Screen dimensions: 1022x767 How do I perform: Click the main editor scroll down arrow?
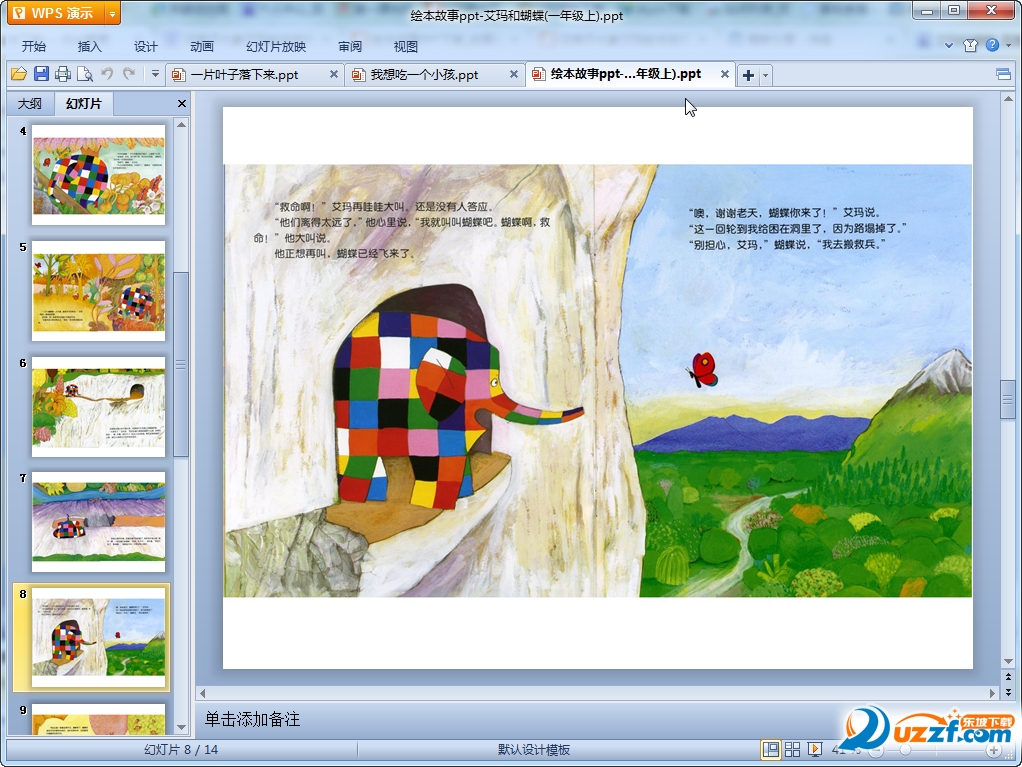click(x=1008, y=661)
